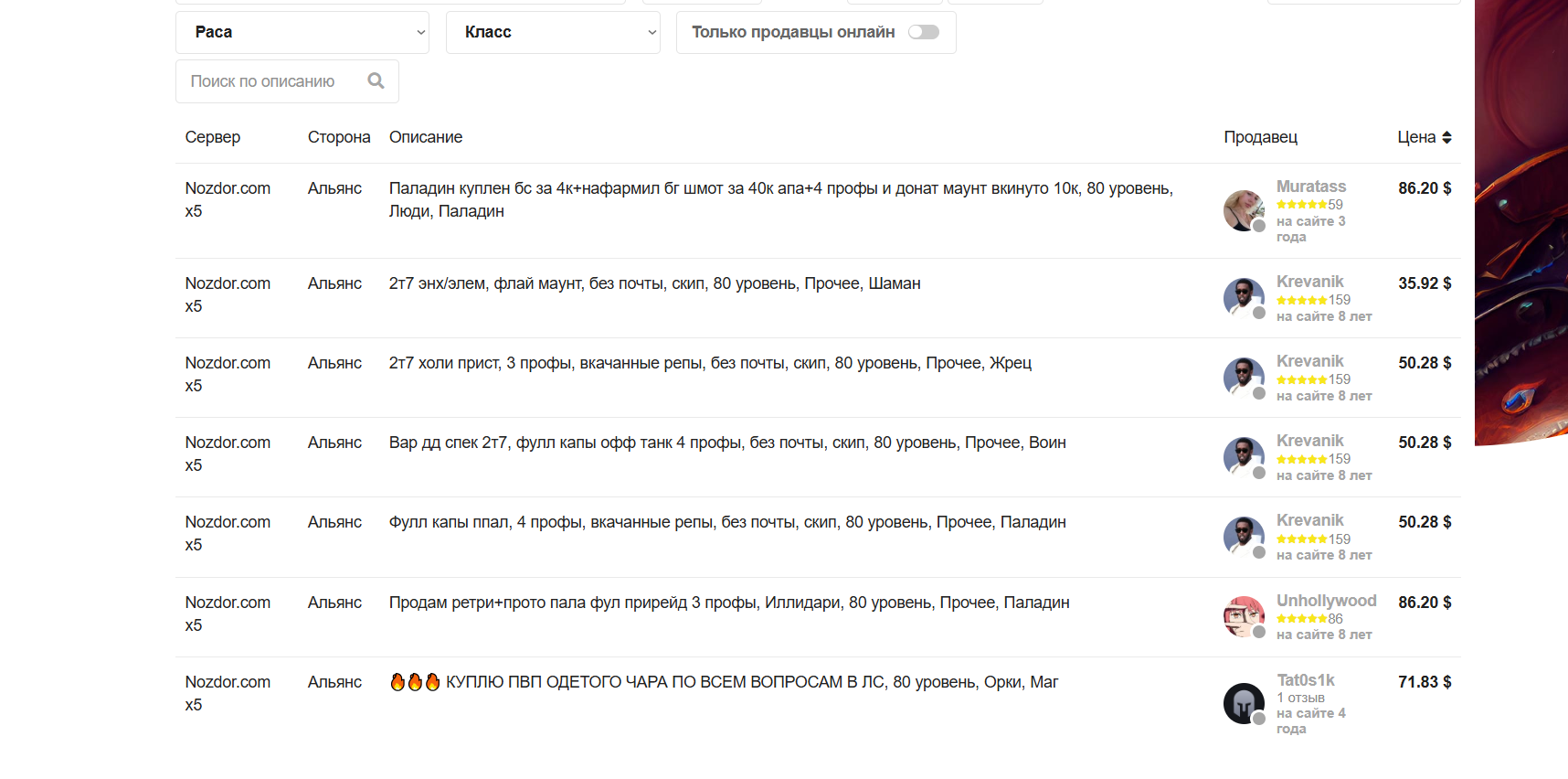Click Krevanik avatar on shaman listing
The image size is (1568, 779).
(1244, 298)
